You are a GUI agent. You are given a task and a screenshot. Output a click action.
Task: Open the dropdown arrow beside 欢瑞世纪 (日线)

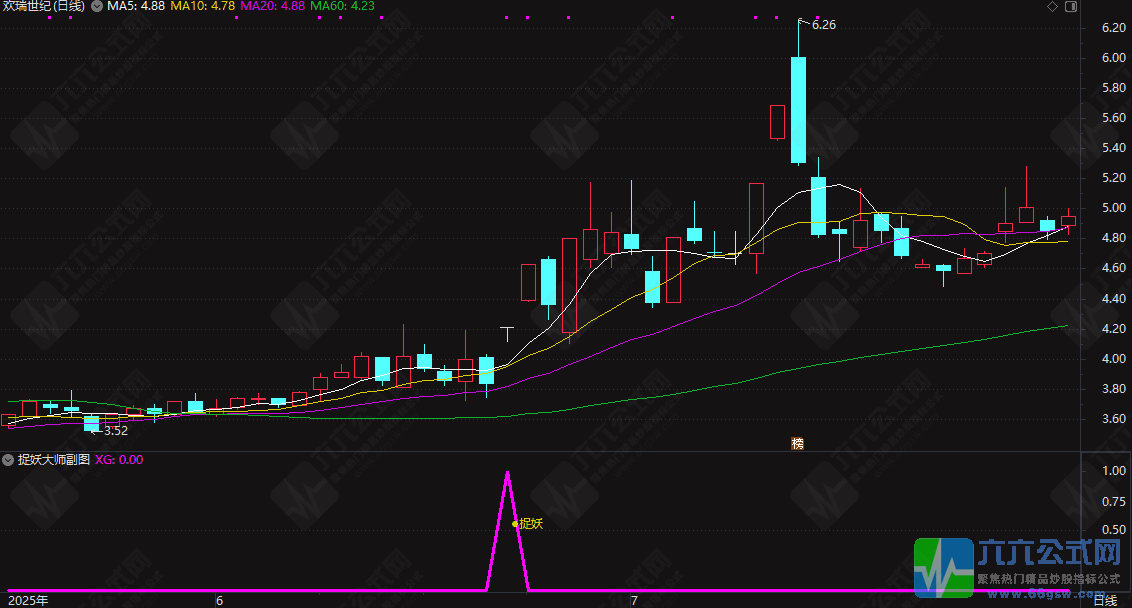96,6
